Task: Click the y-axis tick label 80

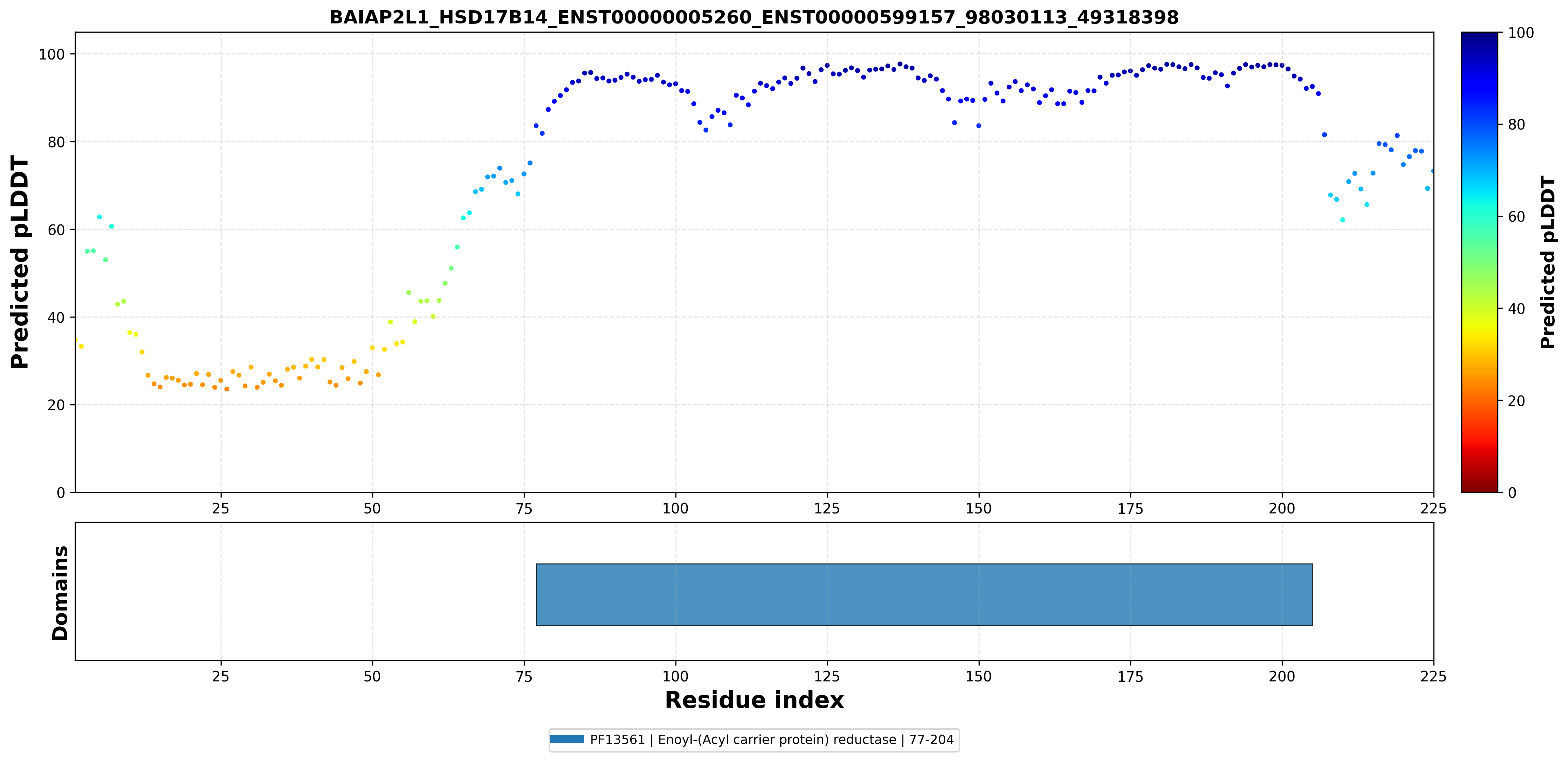Action: tap(56, 142)
